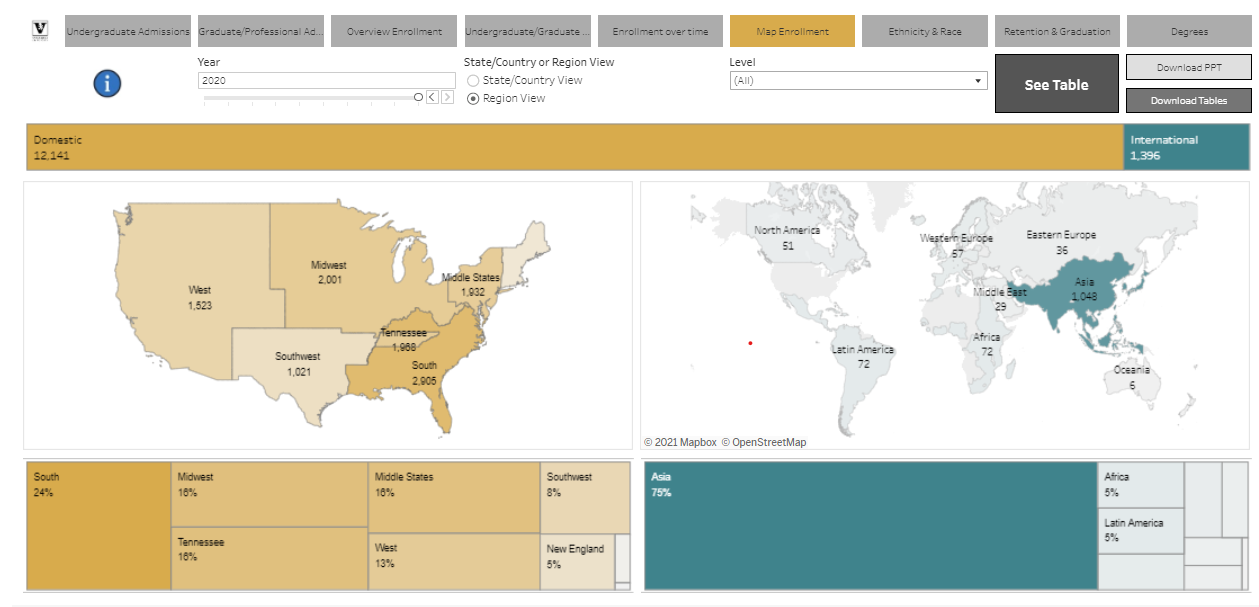This screenshot has height=607, width=1259.
Task: Click the Year slider handle
Action: (x=418, y=97)
